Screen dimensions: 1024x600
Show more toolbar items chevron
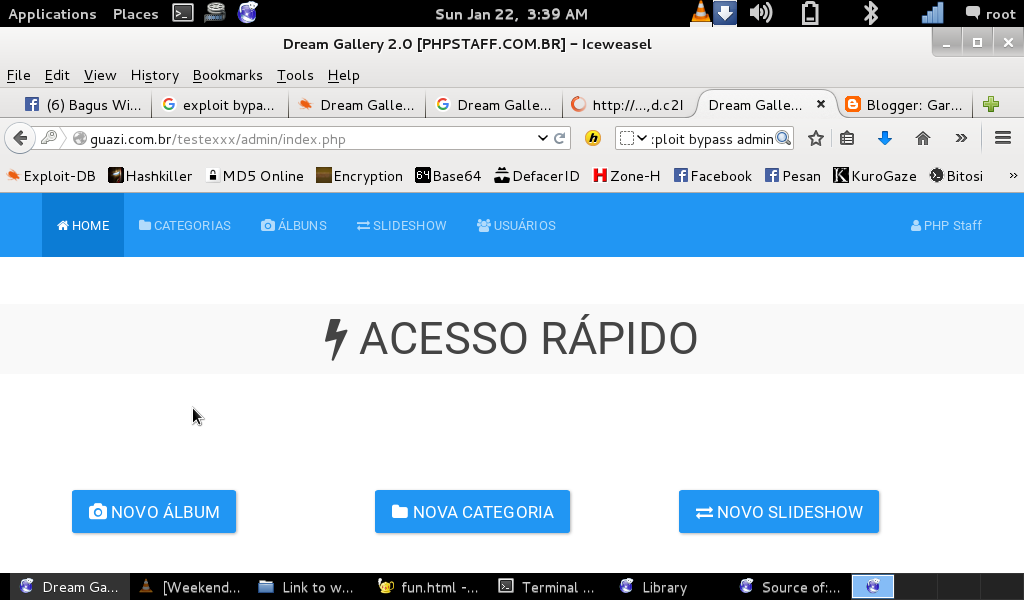961,138
